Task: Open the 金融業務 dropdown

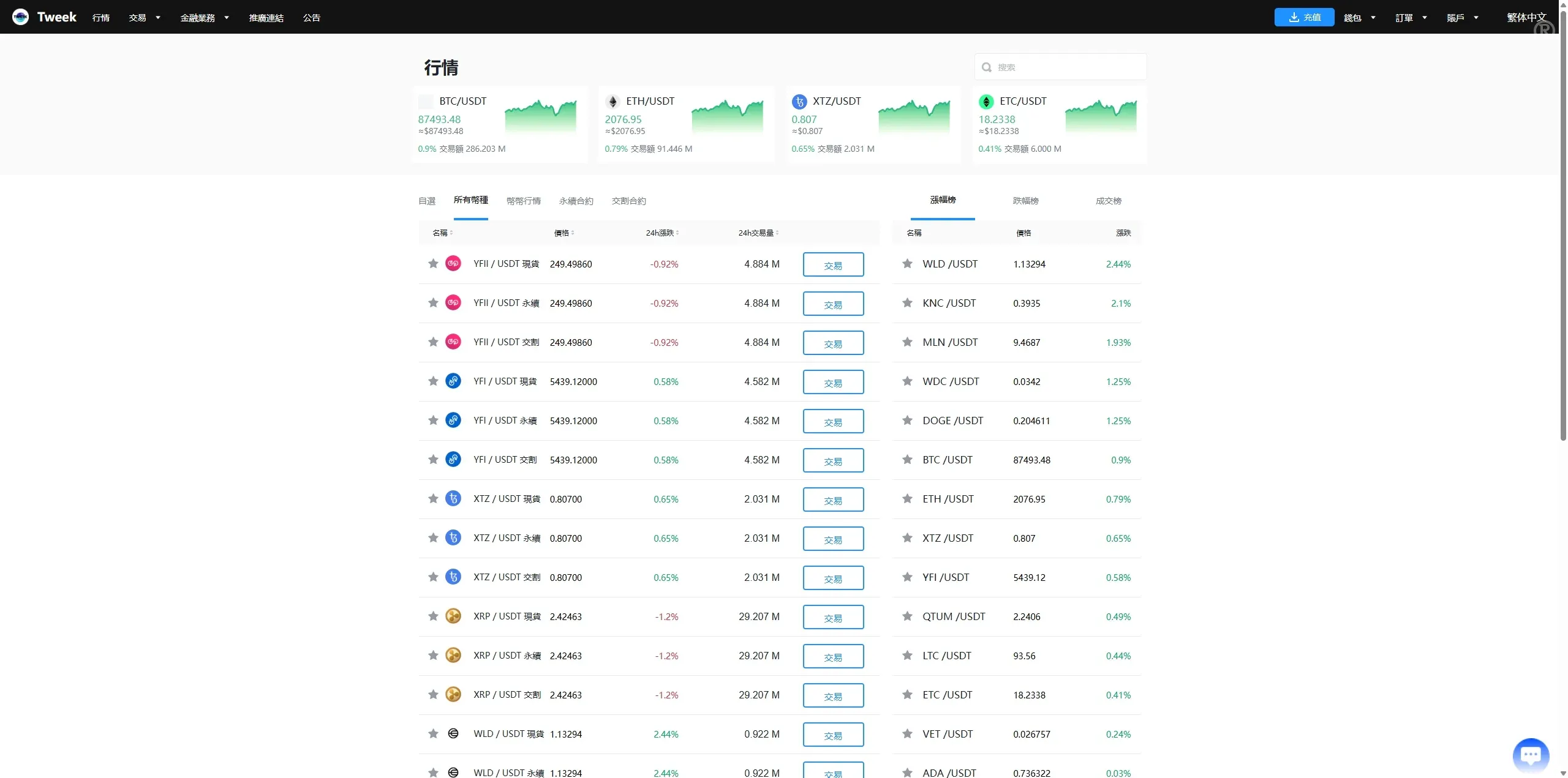Action: coord(205,18)
